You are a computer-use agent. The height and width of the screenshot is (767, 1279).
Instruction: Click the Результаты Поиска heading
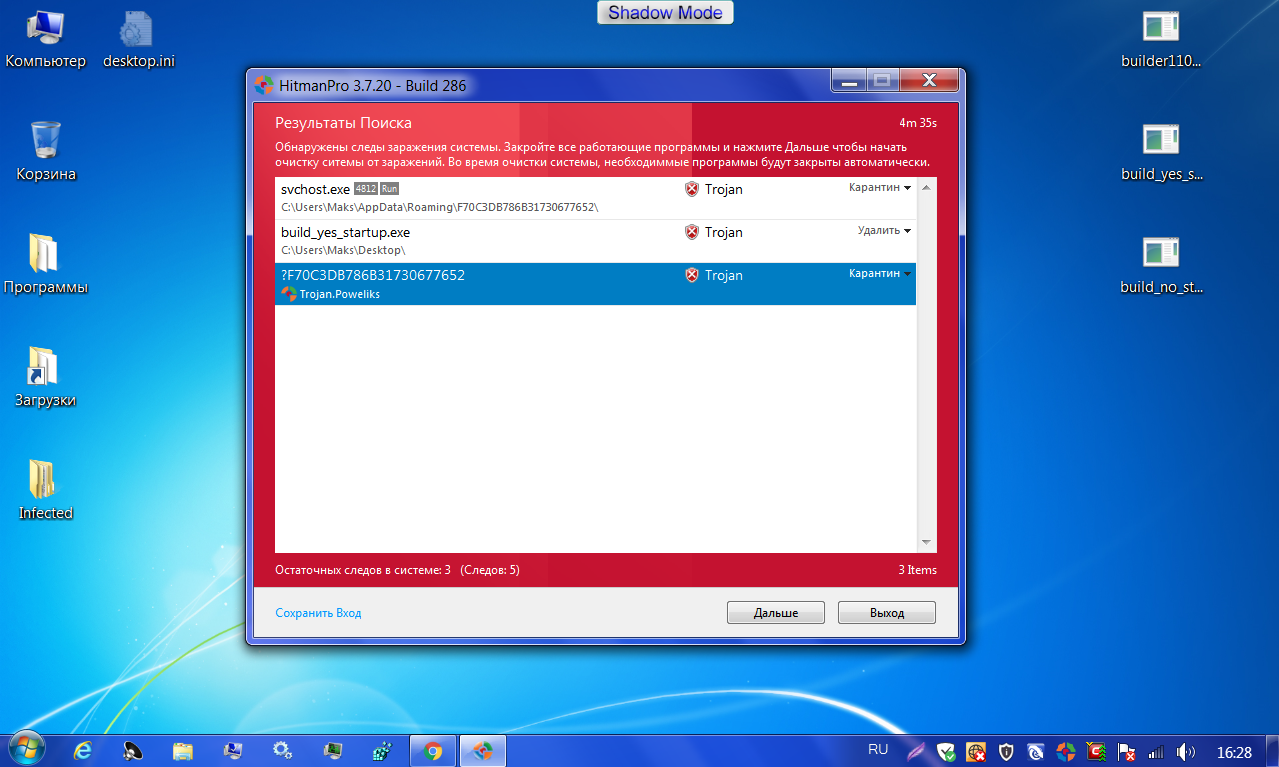(343, 124)
